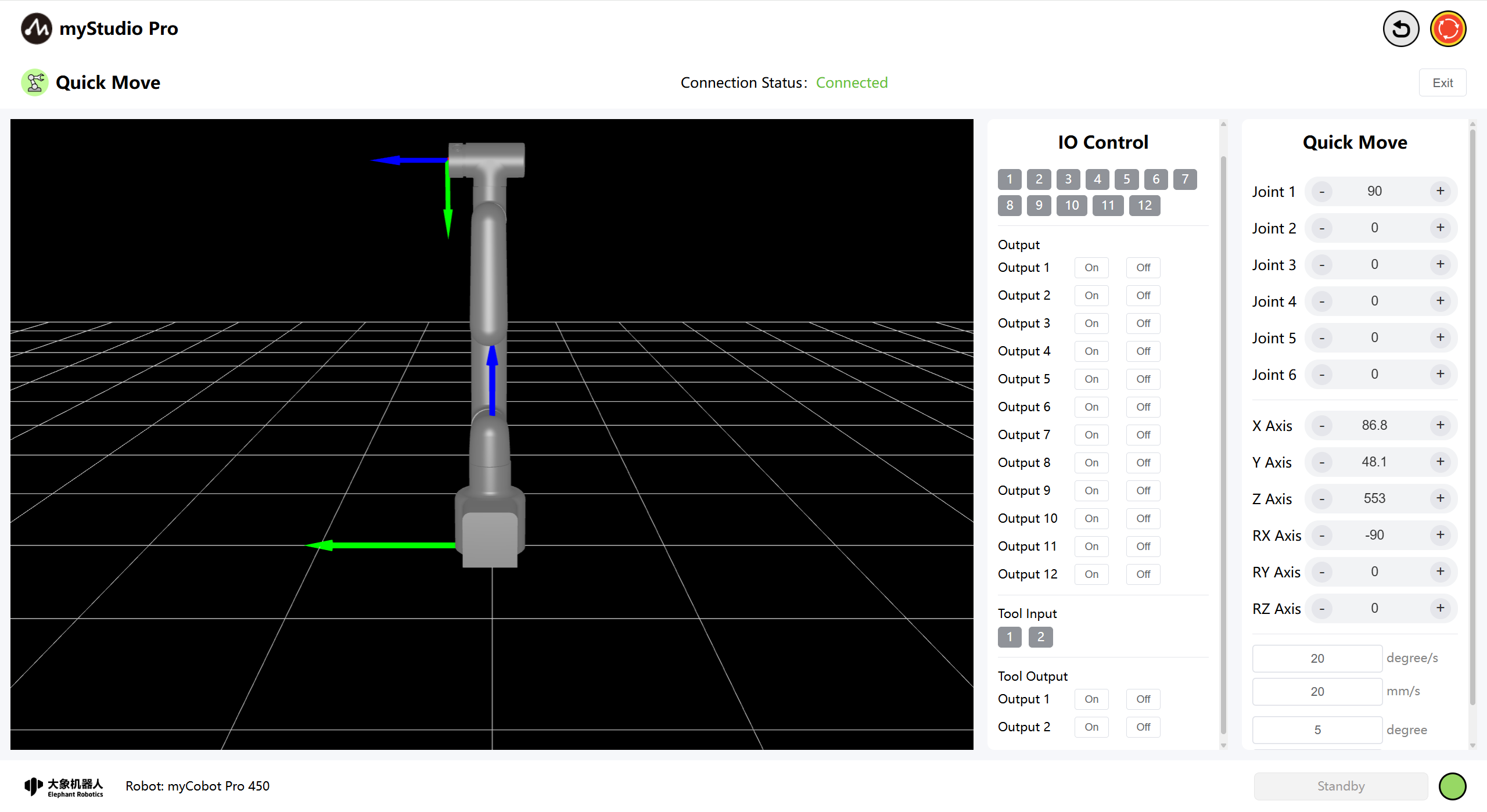The height and width of the screenshot is (812, 1487).
Task: Click the degree/s speed input field
Action: coord(1316,658)
